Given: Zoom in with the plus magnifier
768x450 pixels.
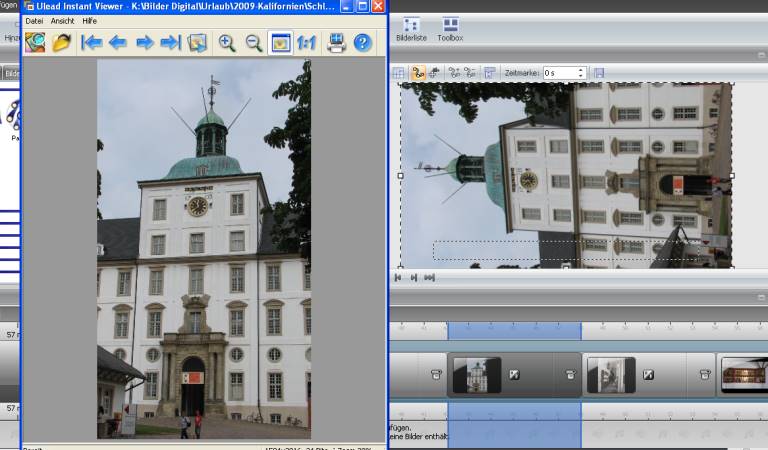Looking at the screenshot, I should pos(227,42).
